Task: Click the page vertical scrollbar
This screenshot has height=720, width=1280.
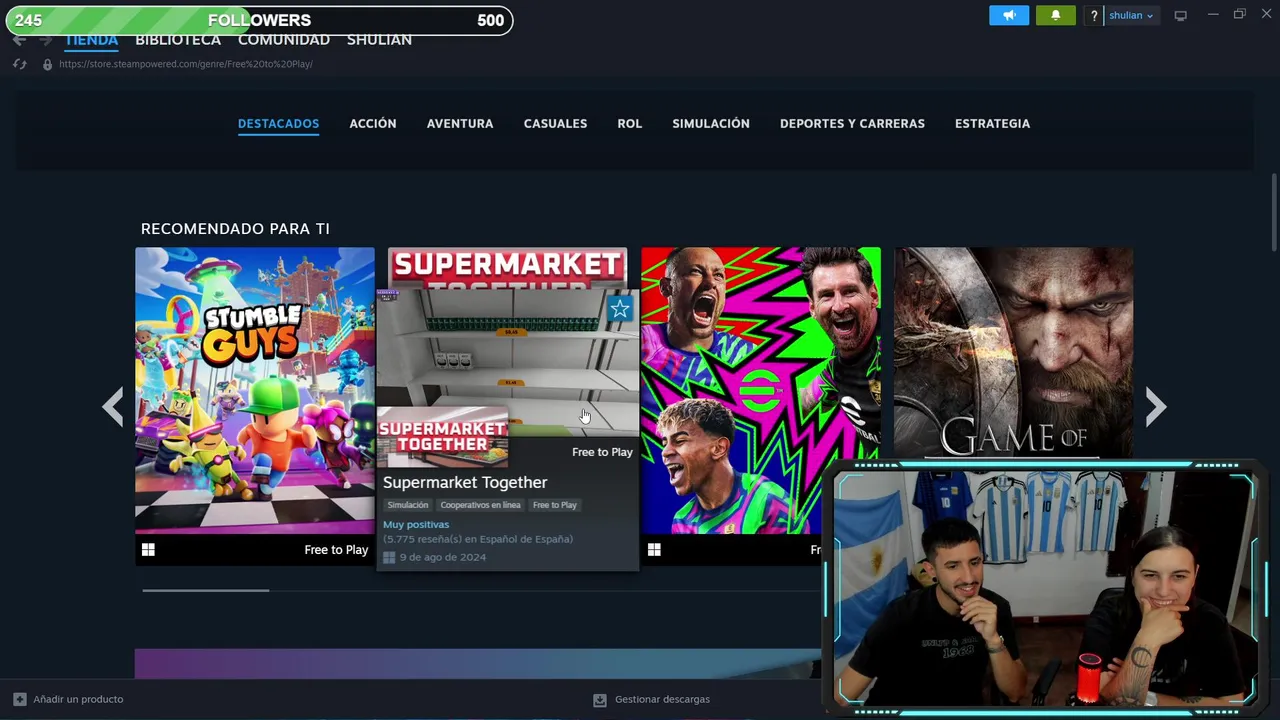Action: [x=1274, y=213]
